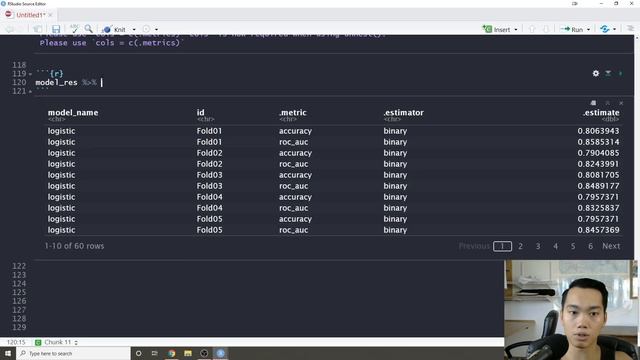Click Next page link
This screenshot has width=640, height=360.
pos(611,246)
